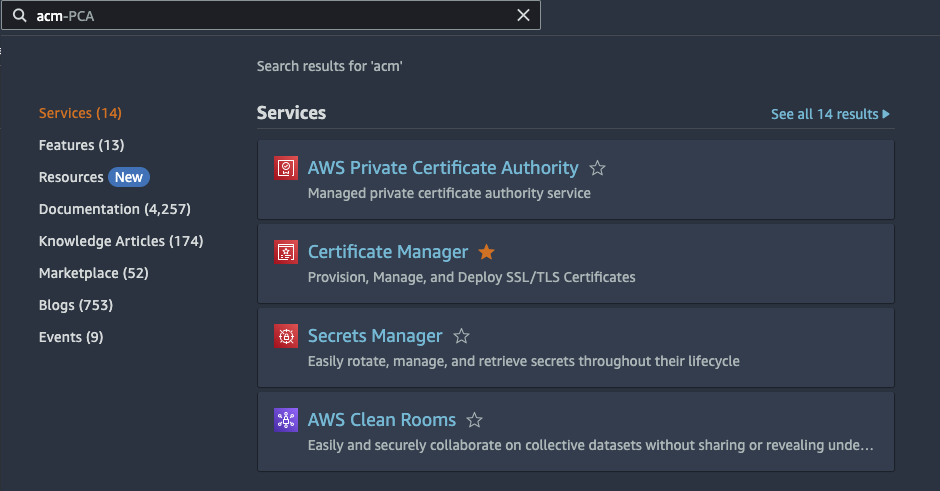940x491 pixels.
Task: Open Knowledge Articles (174) results
Action: pyautogui.click(x=120, y=241)
